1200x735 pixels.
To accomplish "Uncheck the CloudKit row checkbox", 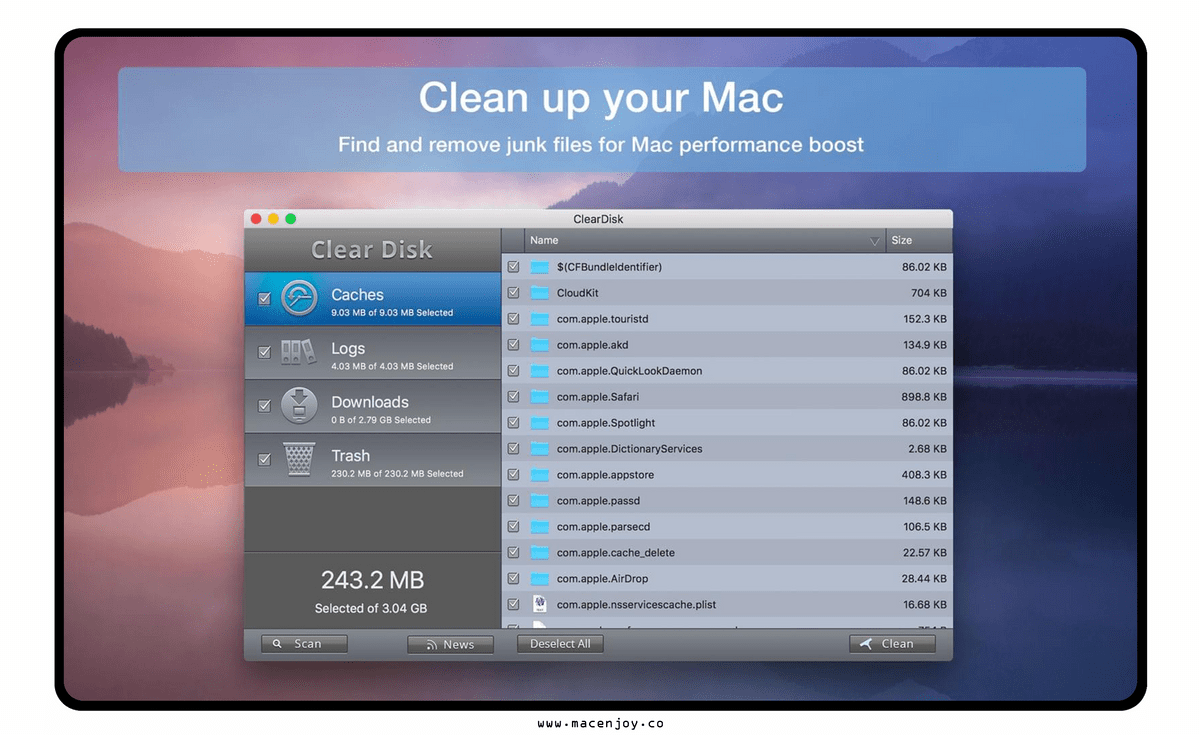I will pos(513,293).
